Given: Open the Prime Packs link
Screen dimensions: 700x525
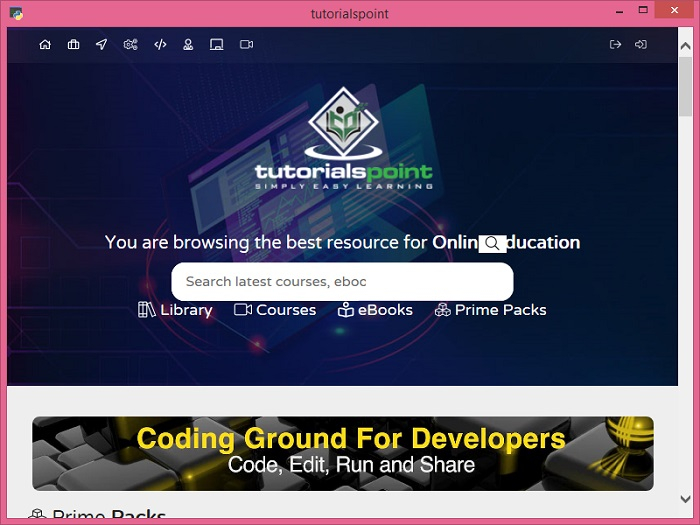Looking at the screenshot, I should (x=490, y=309).
